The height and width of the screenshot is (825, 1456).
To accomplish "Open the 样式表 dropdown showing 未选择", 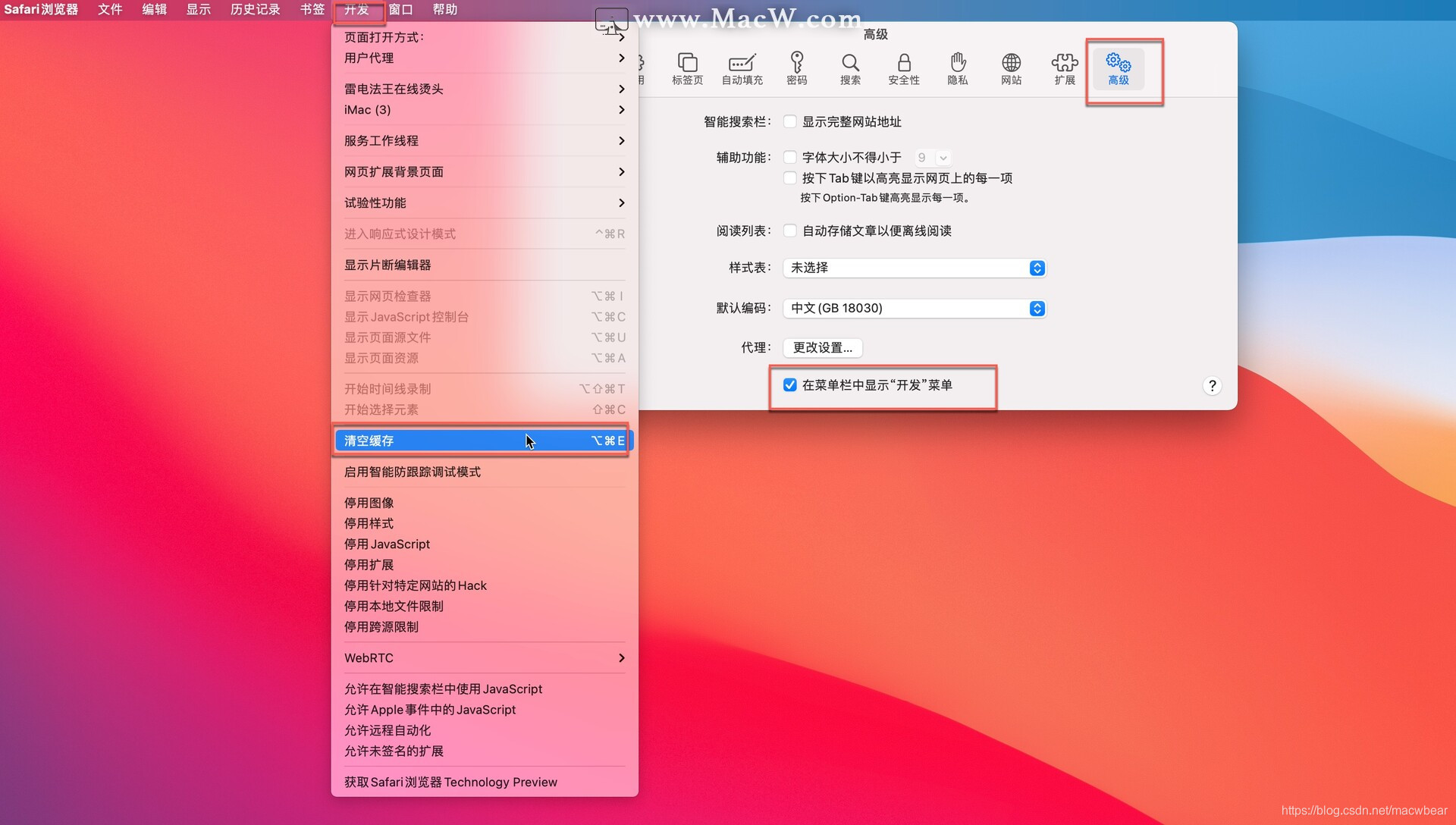I will [x=915, y=268].
